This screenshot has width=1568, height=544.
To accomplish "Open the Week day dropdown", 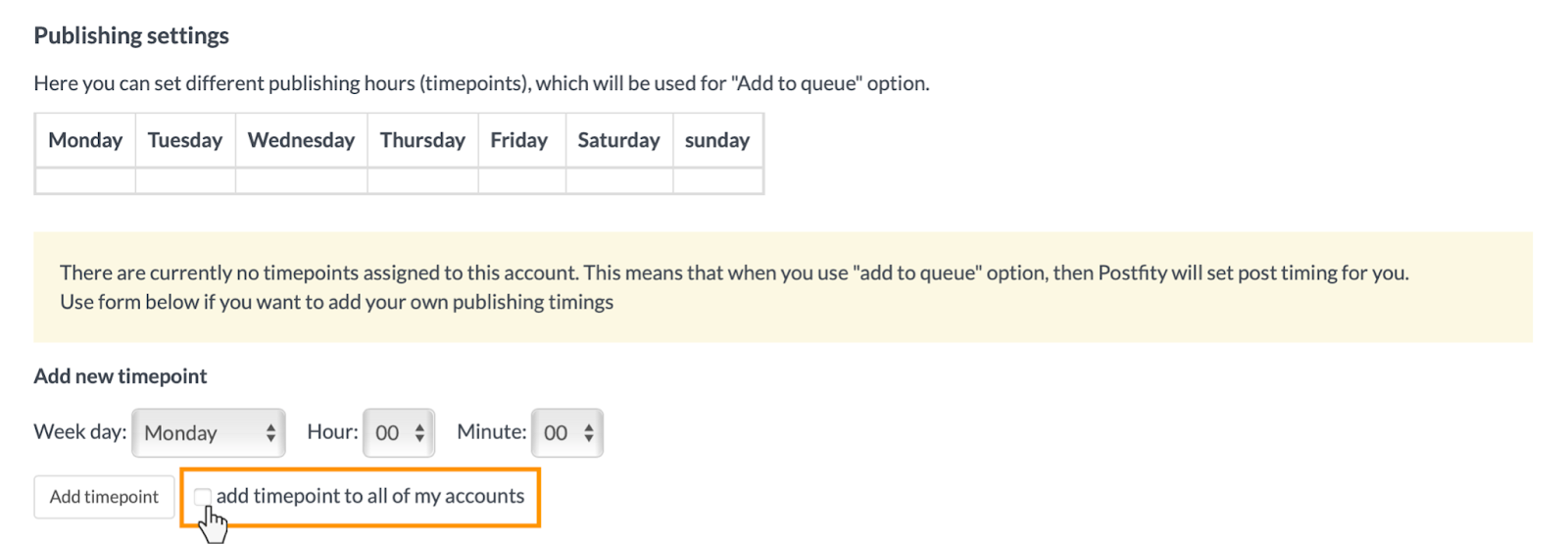I will point(209,433).
